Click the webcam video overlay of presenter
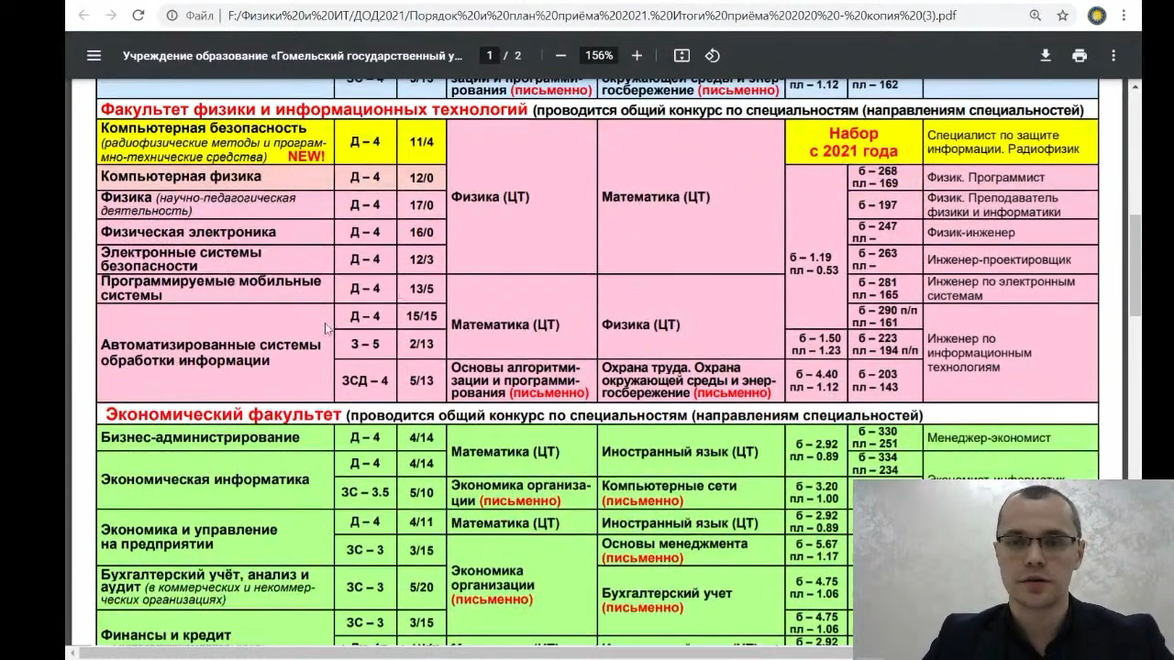 [x=1013, y=569]
